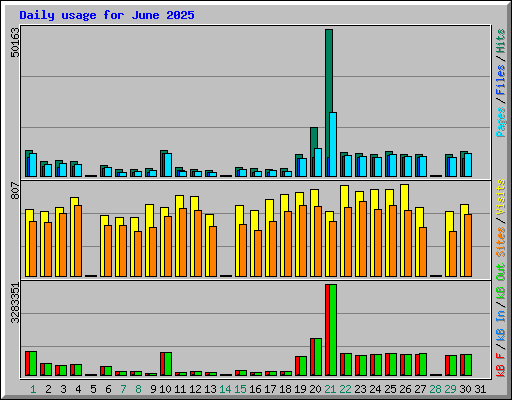Click the orange sites bar for day 16

(258, 253)
